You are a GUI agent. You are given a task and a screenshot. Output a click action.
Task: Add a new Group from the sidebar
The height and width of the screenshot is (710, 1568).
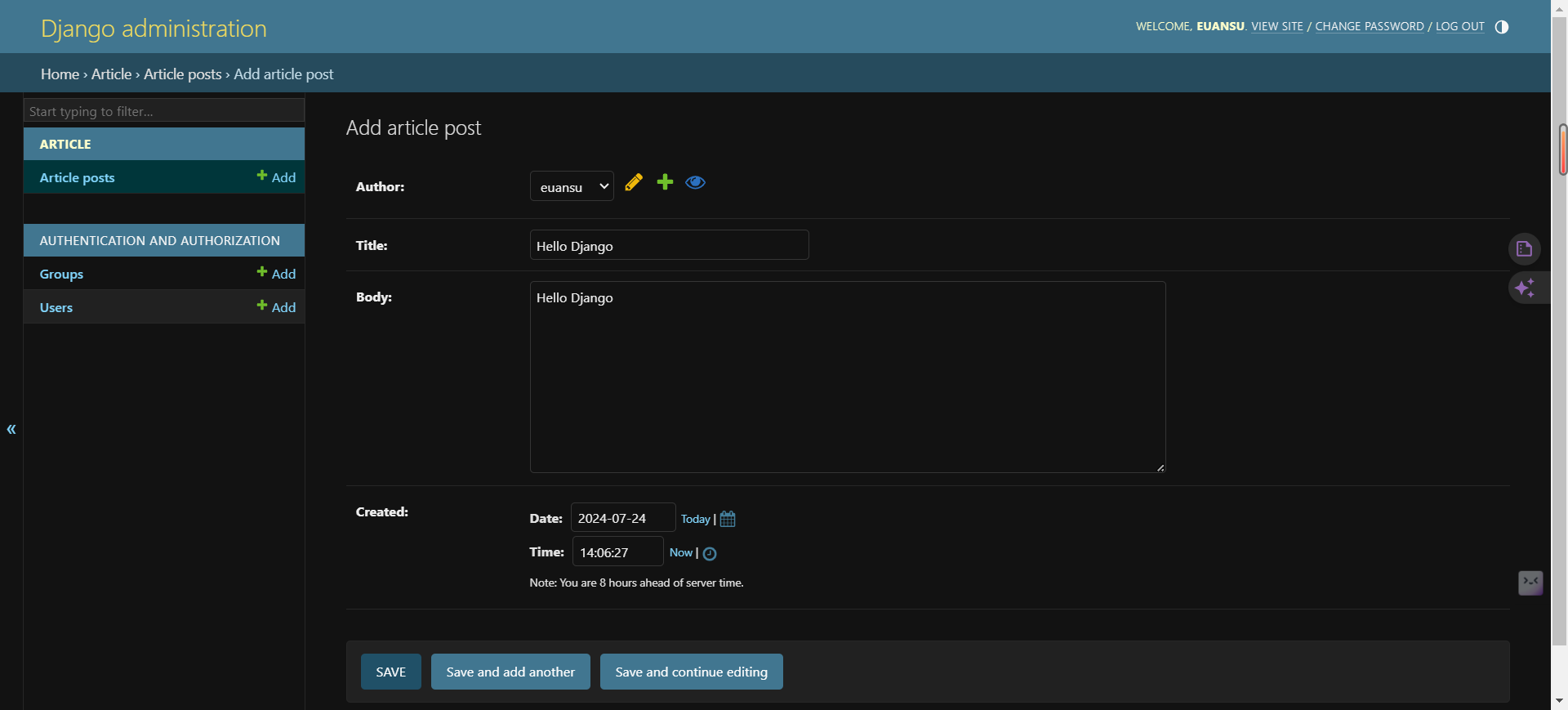(x=276, y=274)
